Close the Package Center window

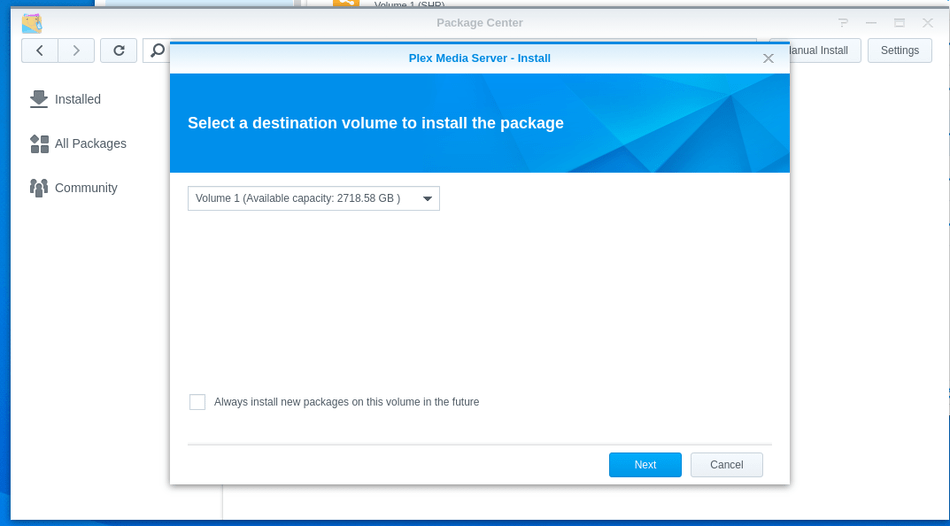[928, 23]
